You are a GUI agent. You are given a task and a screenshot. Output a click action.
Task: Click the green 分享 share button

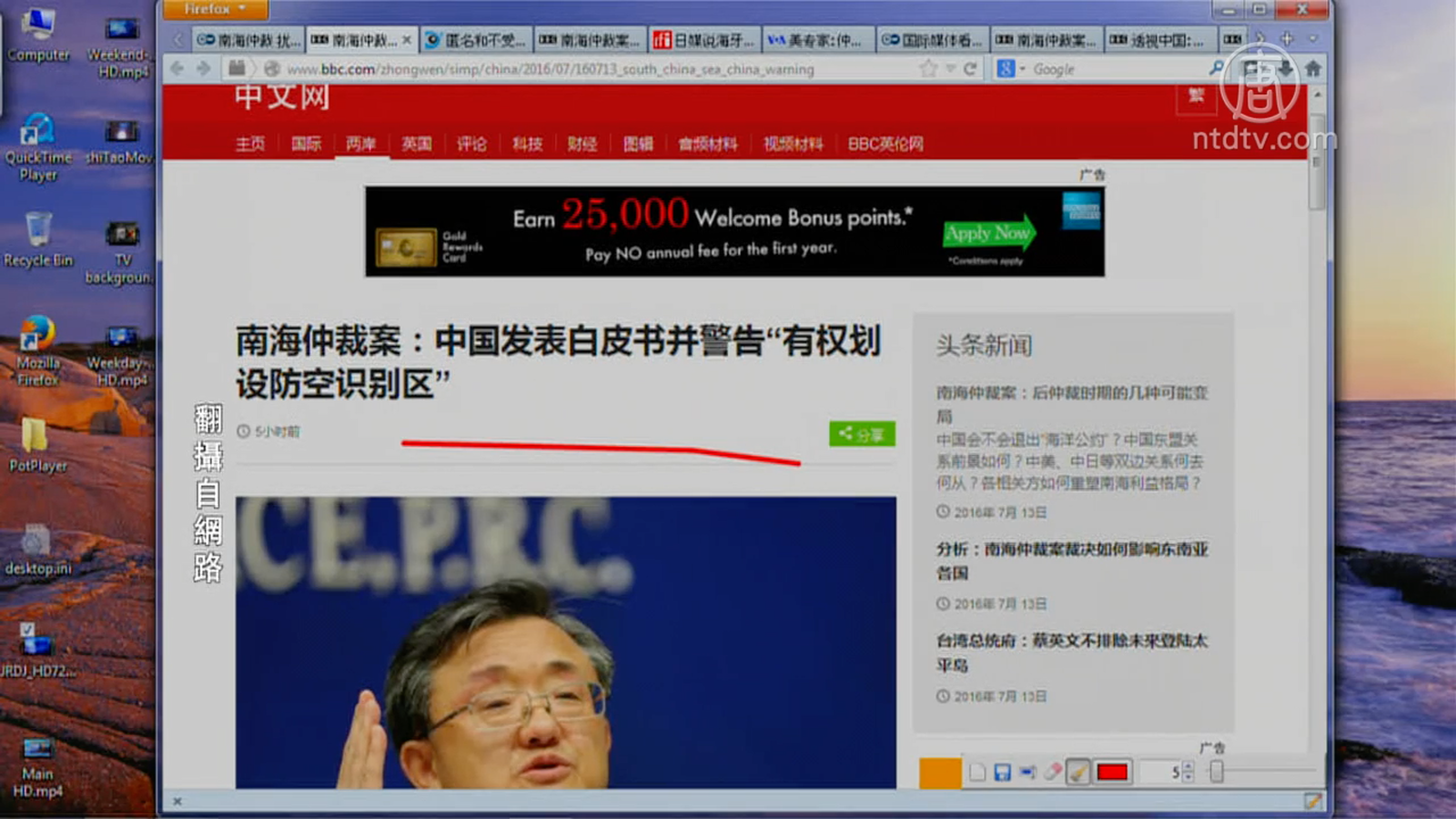point(861,434)
